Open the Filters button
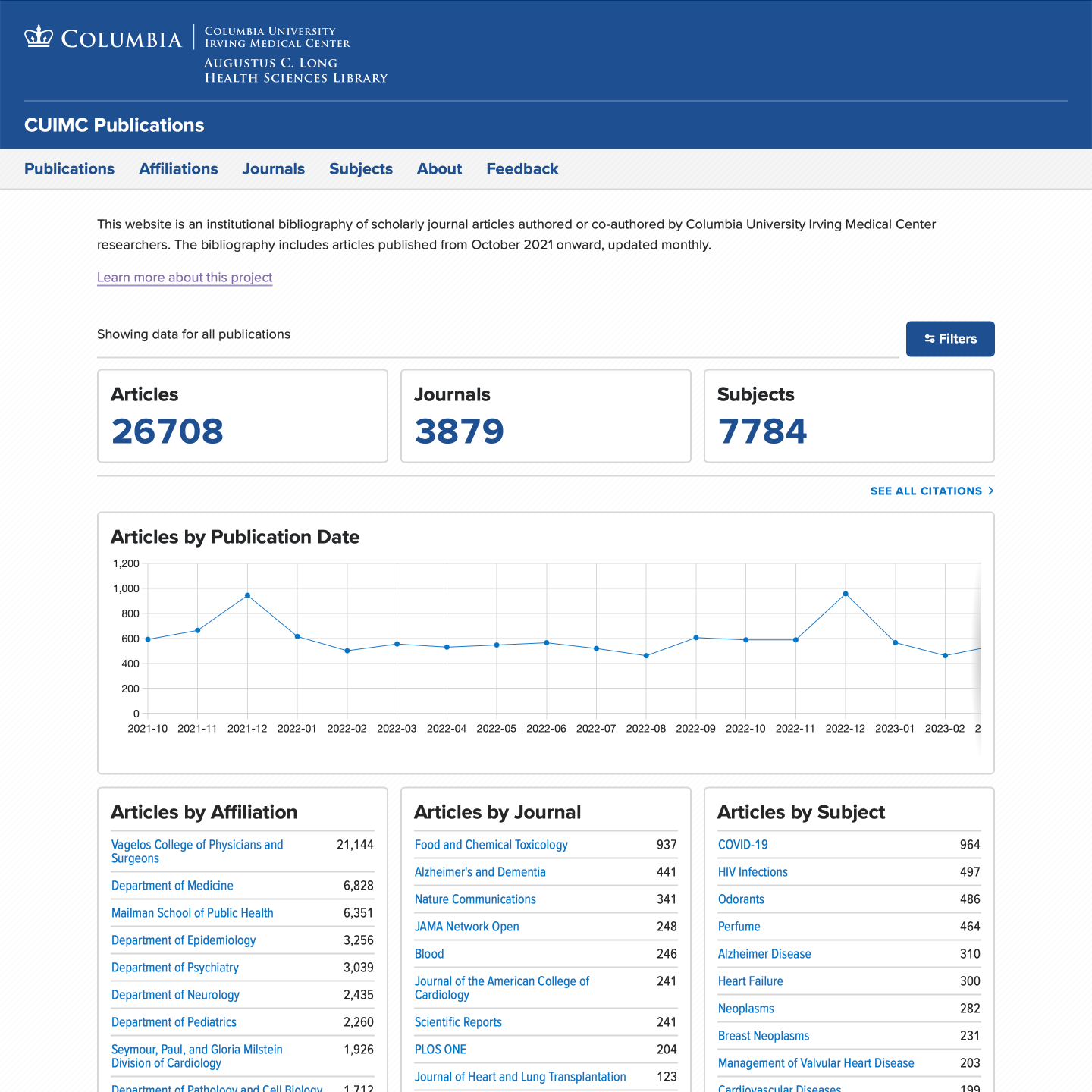 coord(950,339)
